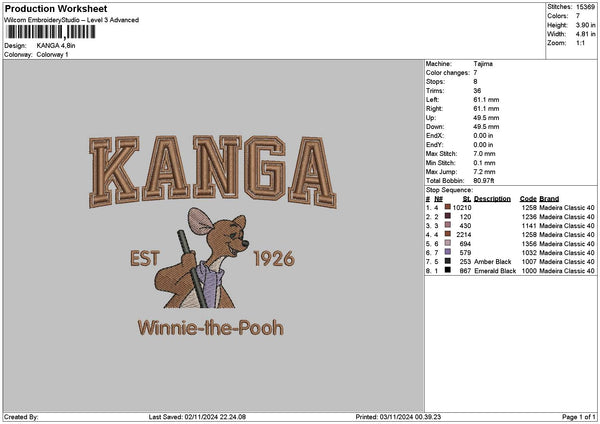Click the swatch beside stitch count 2214
This screenshot has width=600, height=424.
coord(447,234)
